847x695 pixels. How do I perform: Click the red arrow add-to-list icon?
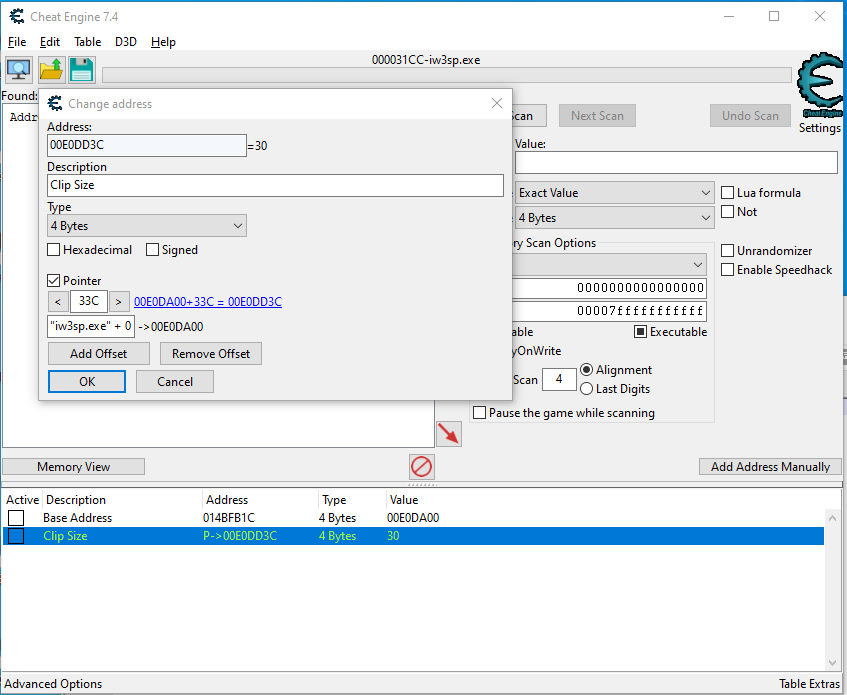click(449, 434)
